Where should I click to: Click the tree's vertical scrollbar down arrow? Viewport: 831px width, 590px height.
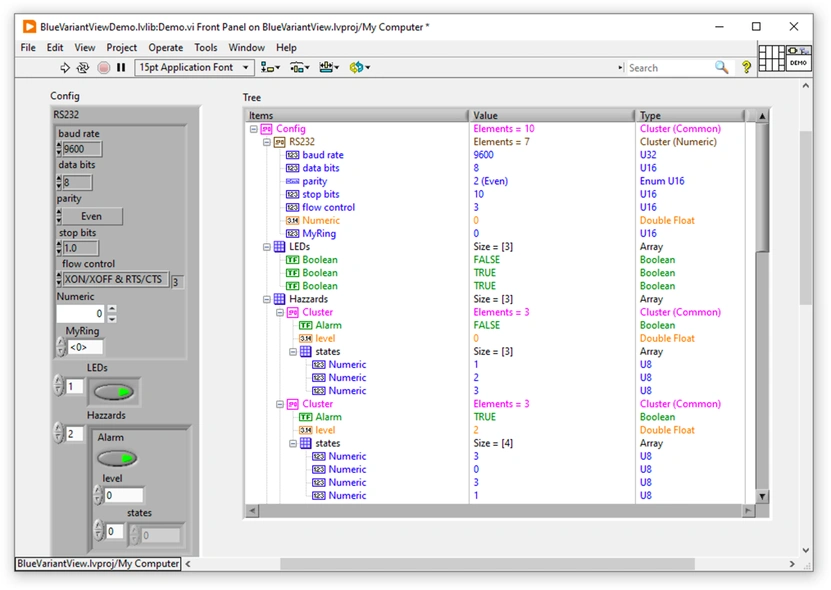[x=761, y=494]
